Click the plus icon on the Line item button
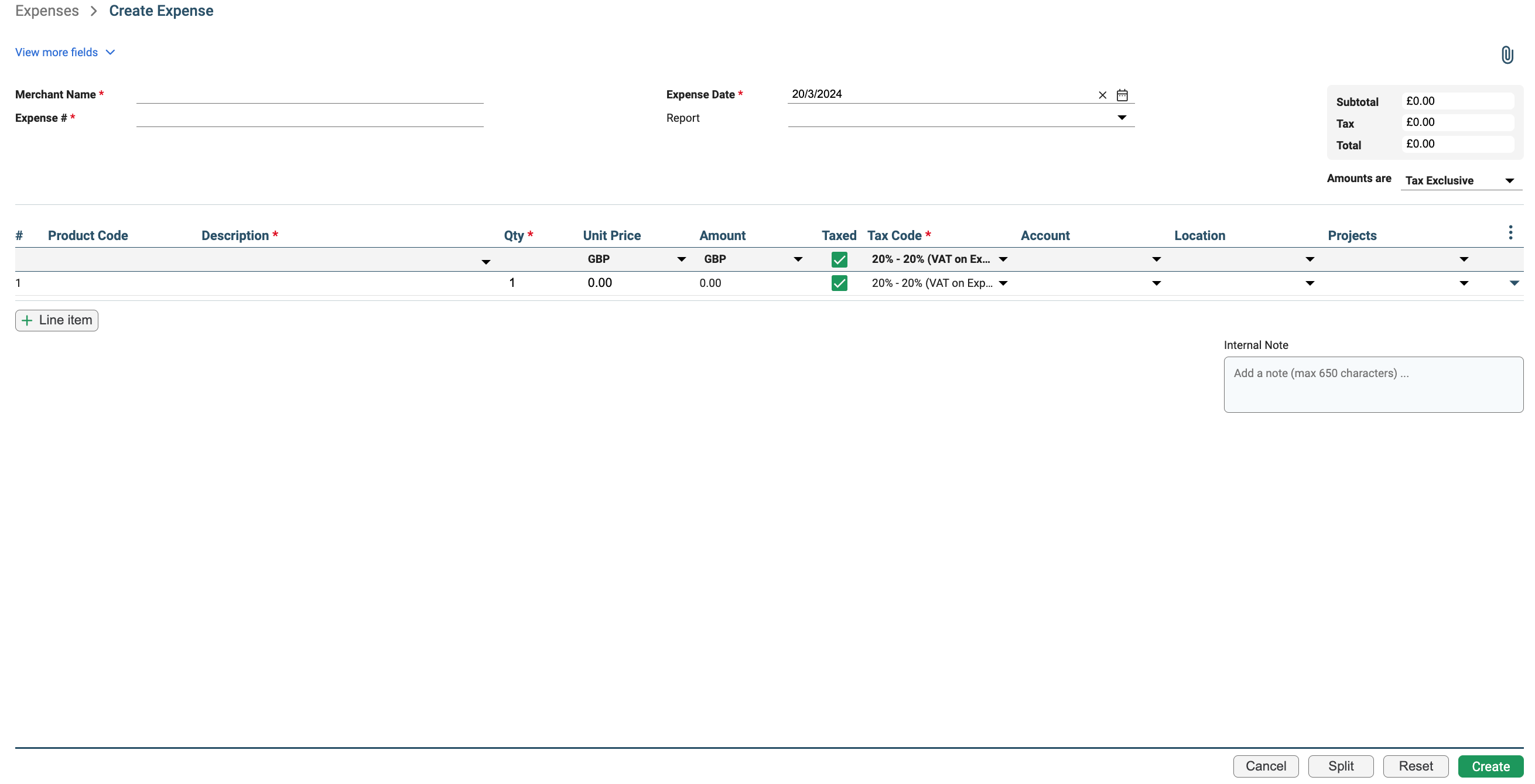The width and height of the screenshot is (1535, 784). pyautogui.click(x=27, y=320)
